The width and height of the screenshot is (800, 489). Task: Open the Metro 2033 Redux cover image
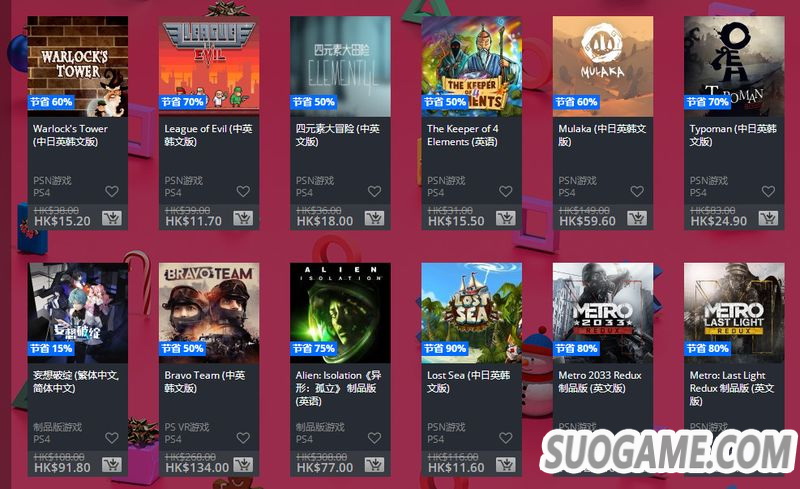pyautogui.click(x=603, y=313)
